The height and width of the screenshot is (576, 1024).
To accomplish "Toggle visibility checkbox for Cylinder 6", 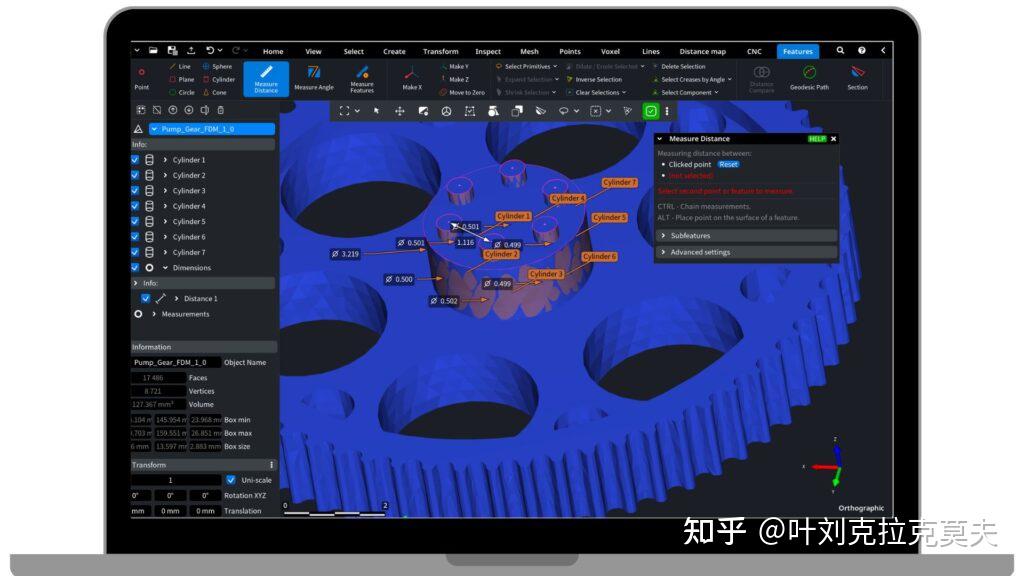I will click(x=135, y=236).
